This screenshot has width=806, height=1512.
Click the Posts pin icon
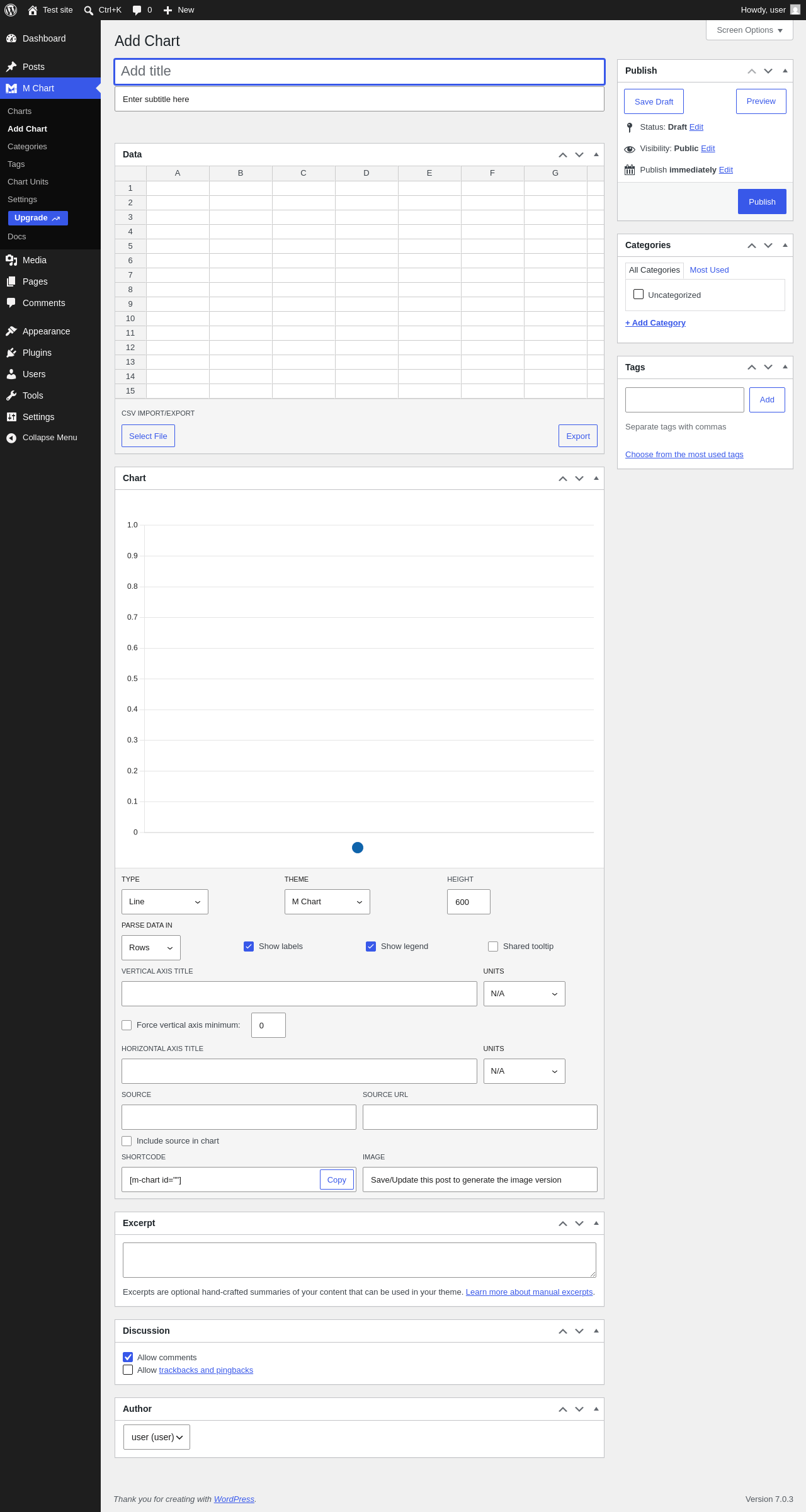click(11, 67)
